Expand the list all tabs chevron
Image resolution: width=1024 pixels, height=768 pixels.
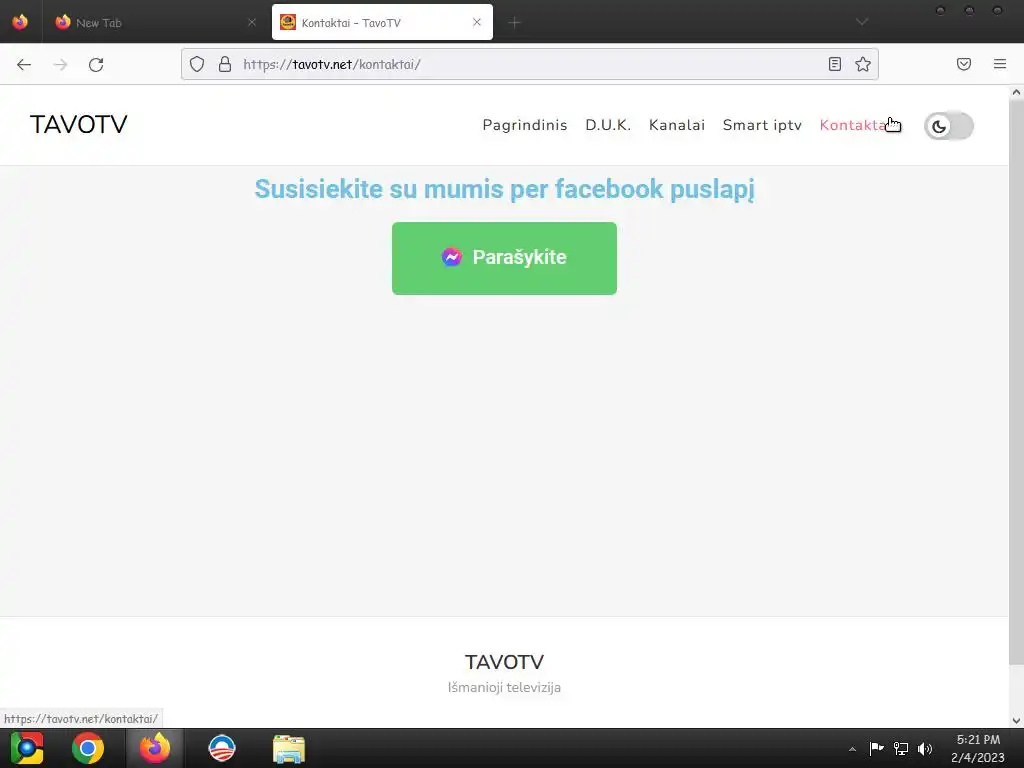862,22
